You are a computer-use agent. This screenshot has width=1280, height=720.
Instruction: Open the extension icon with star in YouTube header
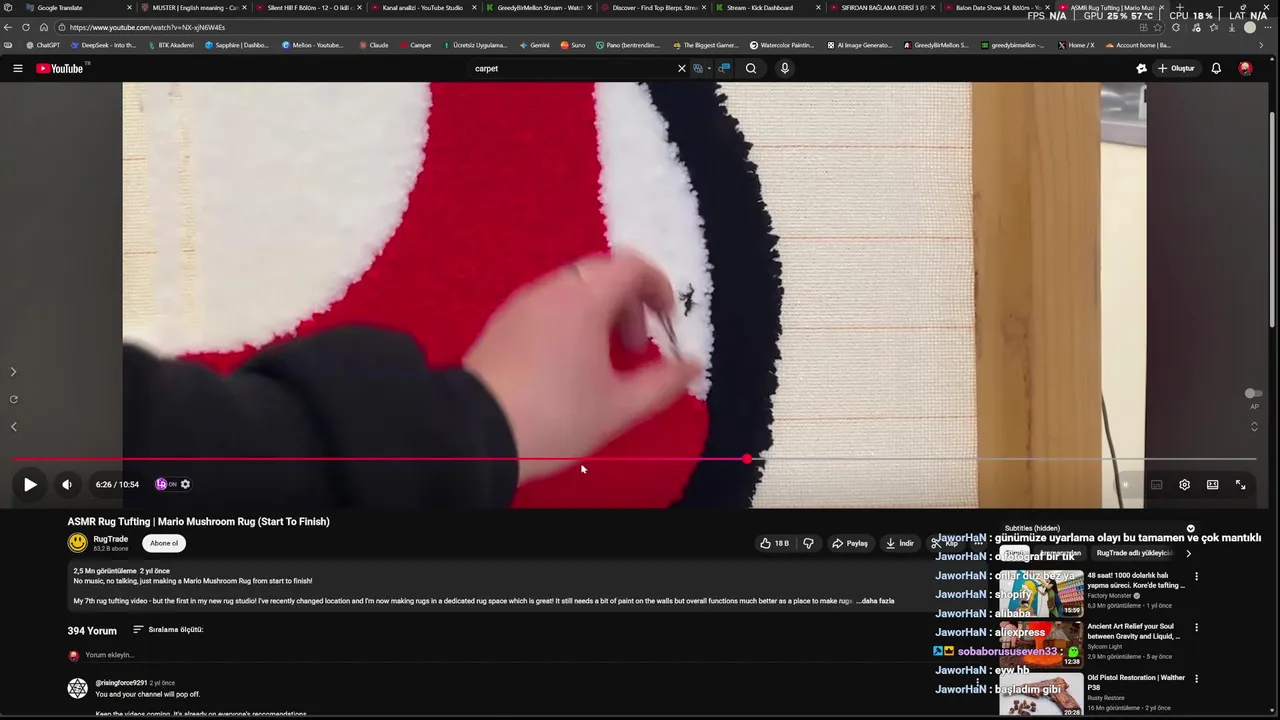[x=1141, y=68]
